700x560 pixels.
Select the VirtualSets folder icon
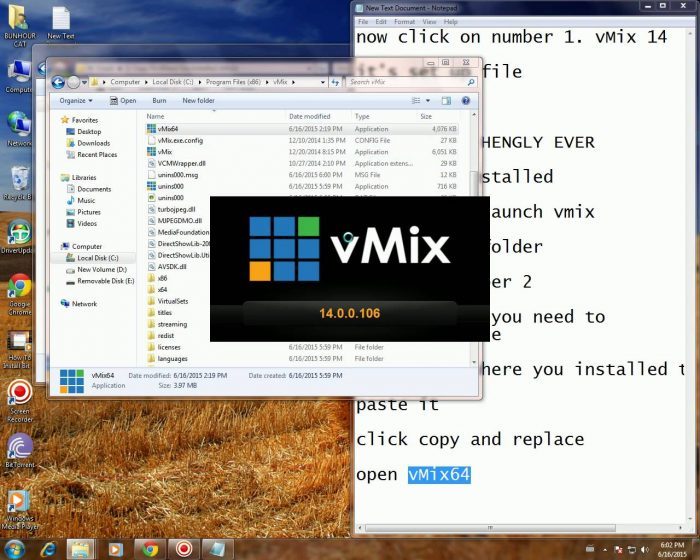click(x=151, y=301)
